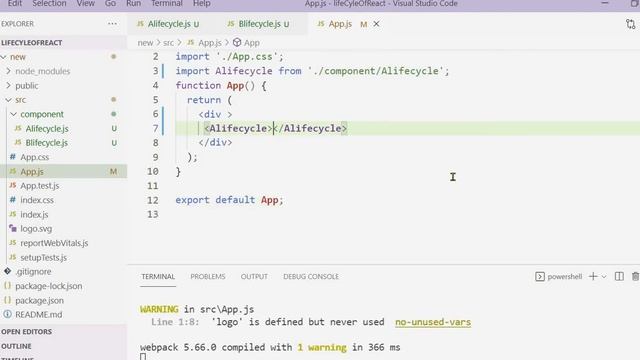This screenshot has width=640, height=360.
Task: Click JS icon of Alifecycle.js in explorer
Action: [x=18, y=128]
